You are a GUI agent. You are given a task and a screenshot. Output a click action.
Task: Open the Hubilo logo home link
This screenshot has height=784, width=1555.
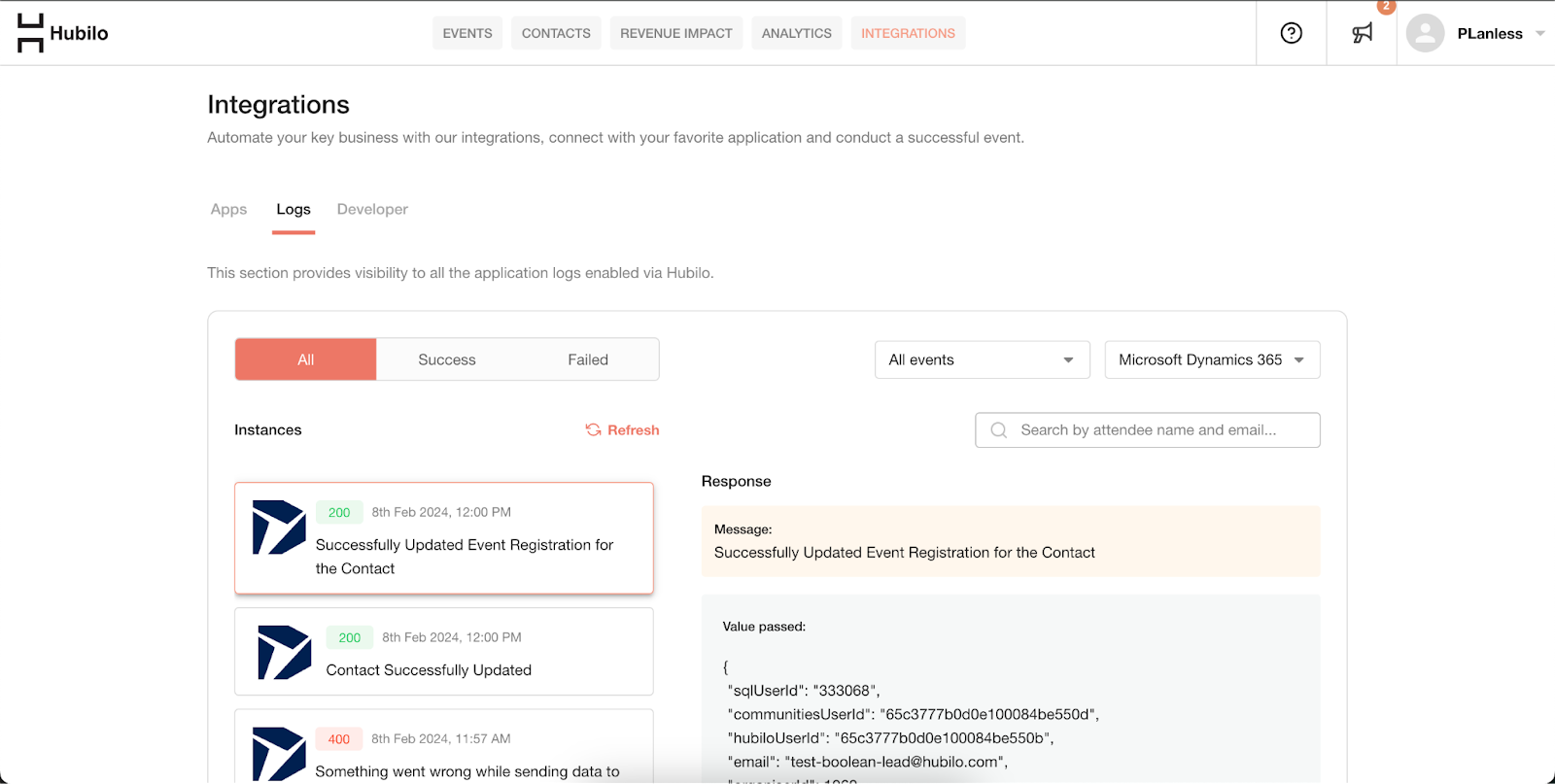[x=62, y=33]
